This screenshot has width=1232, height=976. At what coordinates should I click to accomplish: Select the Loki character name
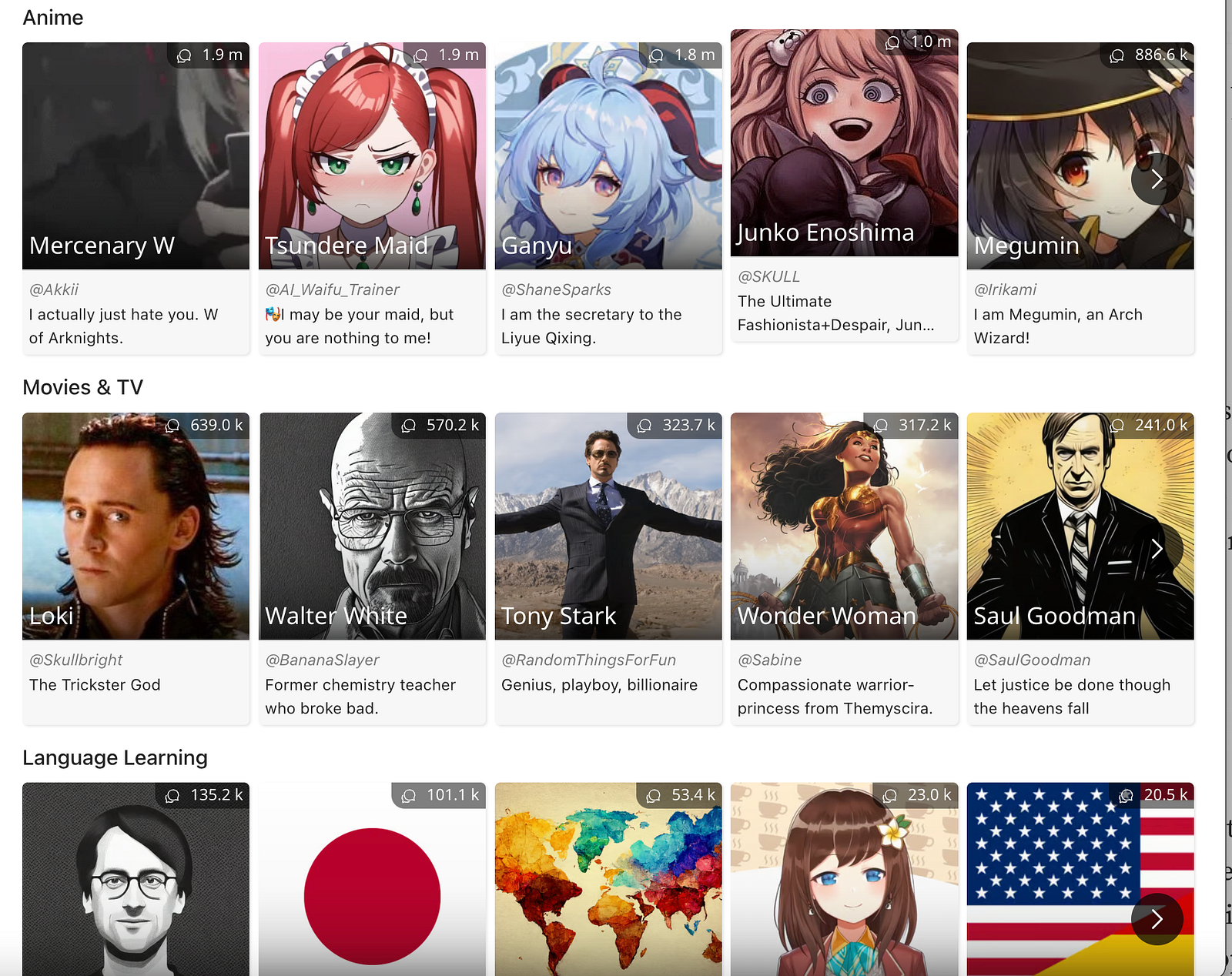click(x=52, y=616)
